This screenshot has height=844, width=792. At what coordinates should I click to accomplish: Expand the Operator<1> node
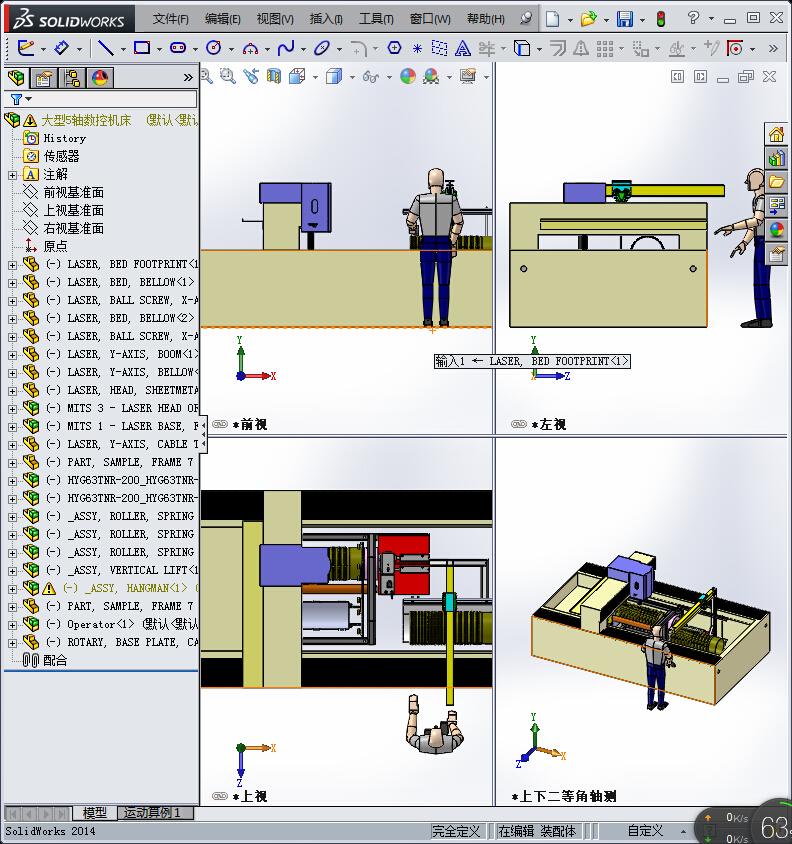[12, 625]
